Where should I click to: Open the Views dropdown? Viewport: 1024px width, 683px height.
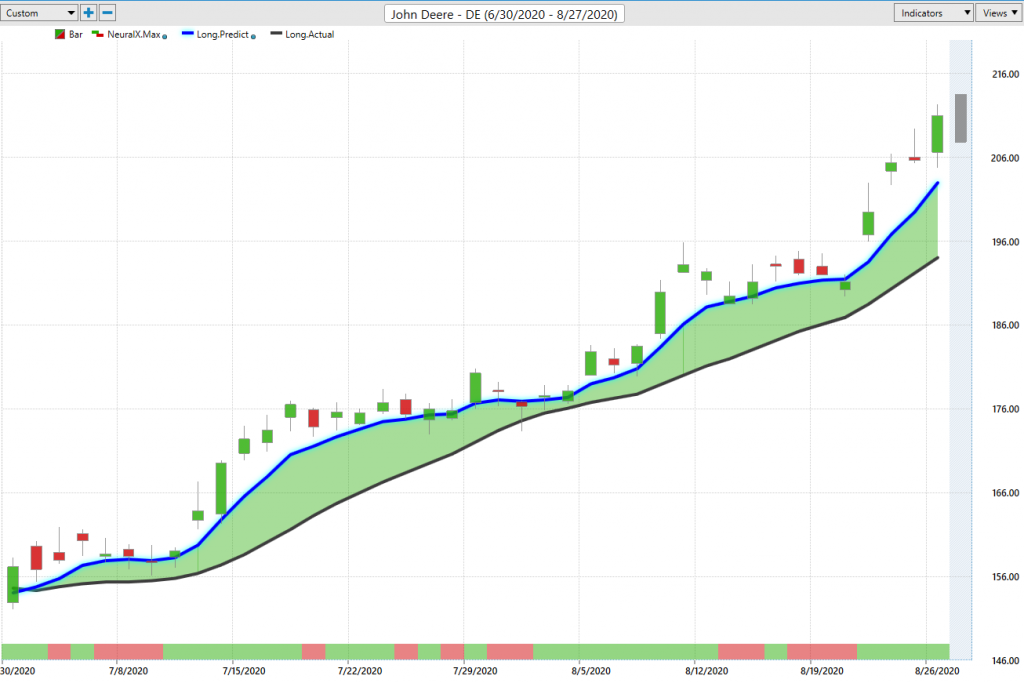pos(999,13)
